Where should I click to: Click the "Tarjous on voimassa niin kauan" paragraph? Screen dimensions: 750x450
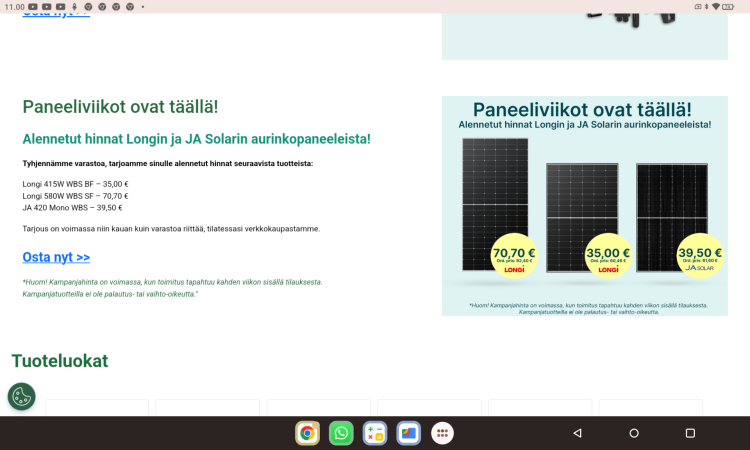(x=171, y=229)
